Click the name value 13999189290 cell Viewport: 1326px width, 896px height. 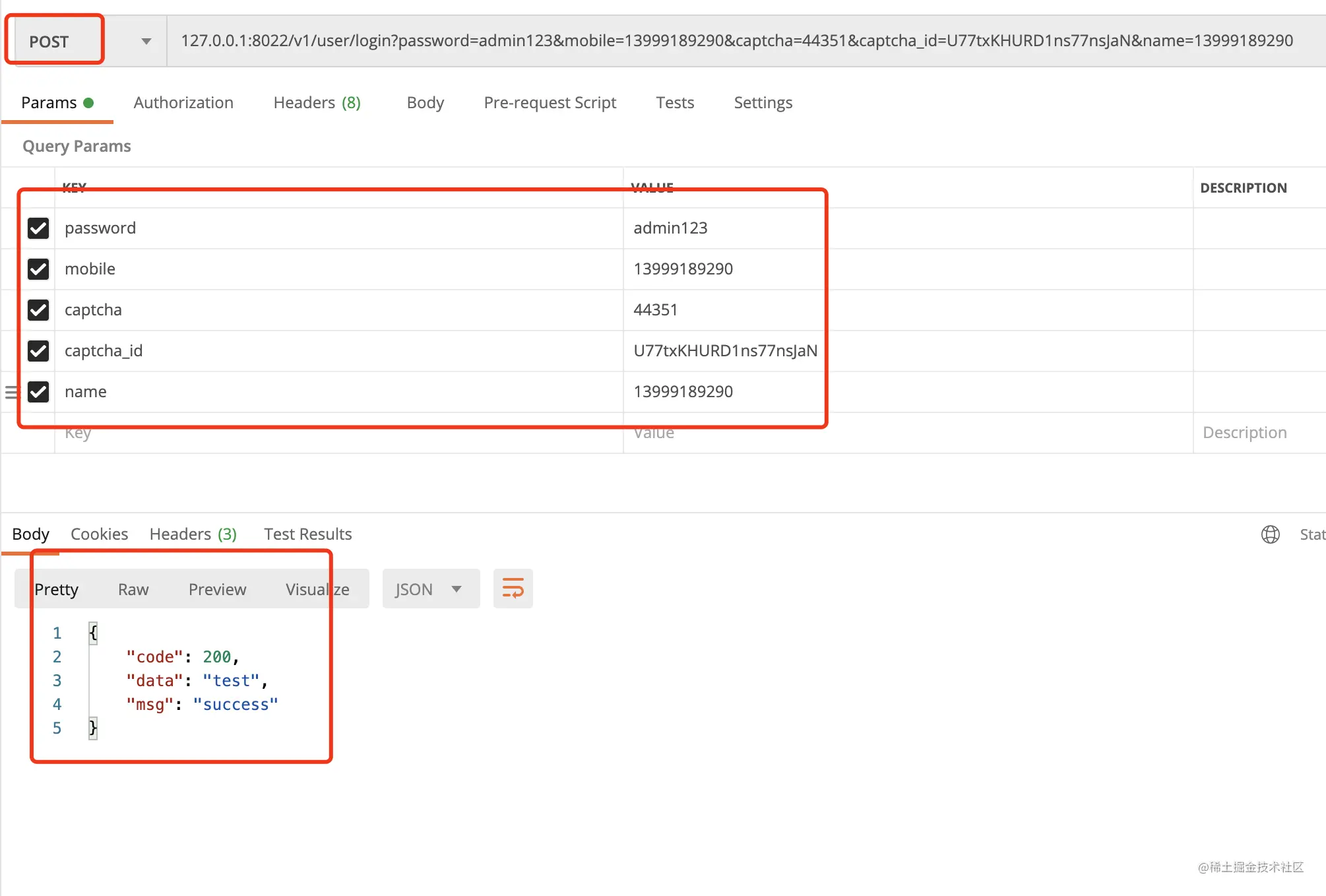point(908,392)
